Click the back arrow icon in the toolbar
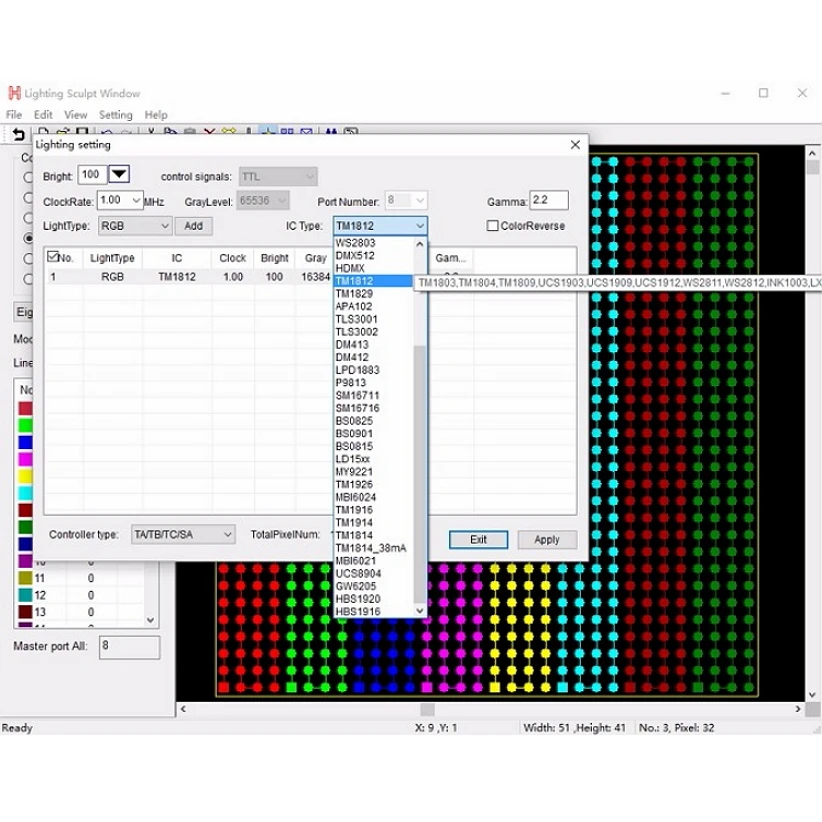The width and height of the screenshot is (822, 822). point(18,135)
